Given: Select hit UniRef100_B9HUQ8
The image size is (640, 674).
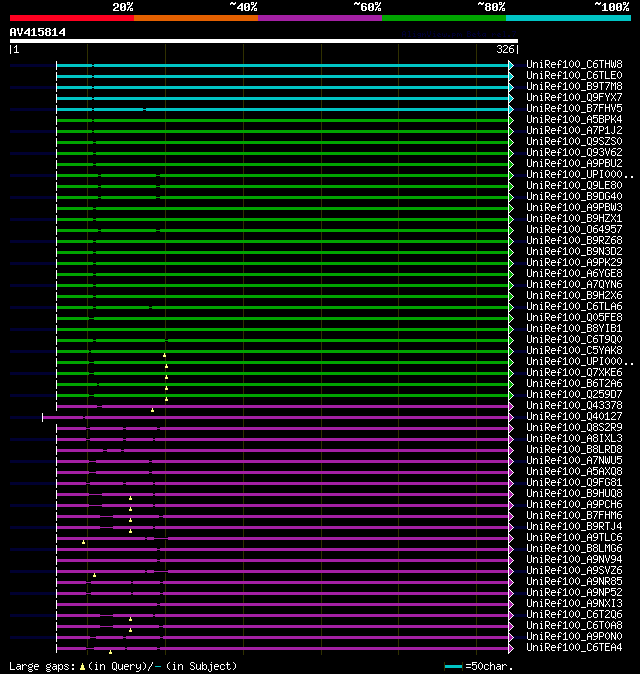Looking at the screenshot, I should pos(574,493).
